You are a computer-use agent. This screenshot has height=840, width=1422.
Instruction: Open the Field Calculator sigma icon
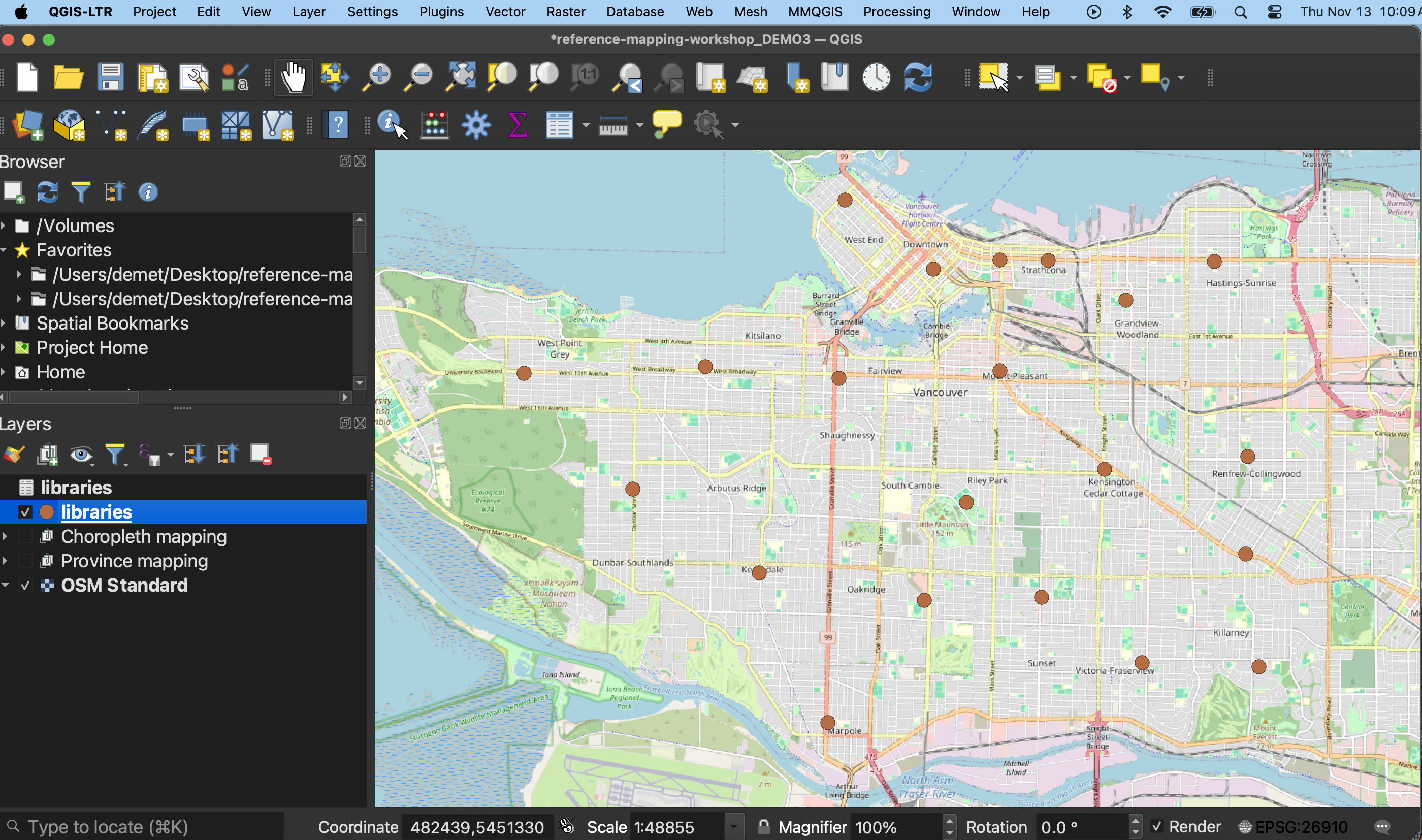[x=517, y=124]
